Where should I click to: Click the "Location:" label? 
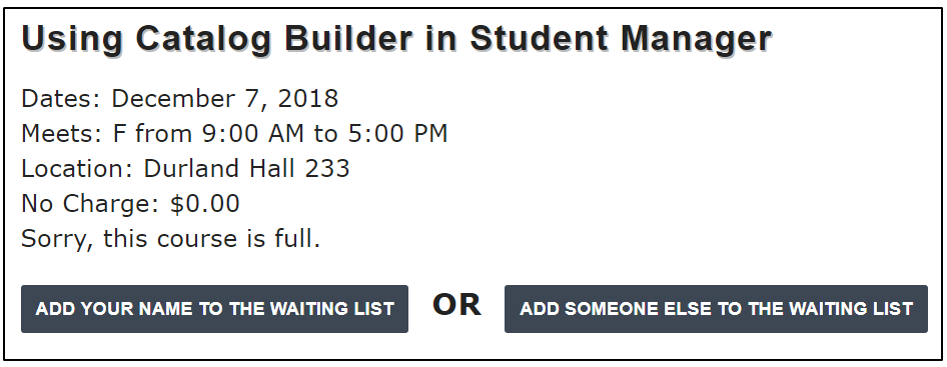[x=77, y=168]
